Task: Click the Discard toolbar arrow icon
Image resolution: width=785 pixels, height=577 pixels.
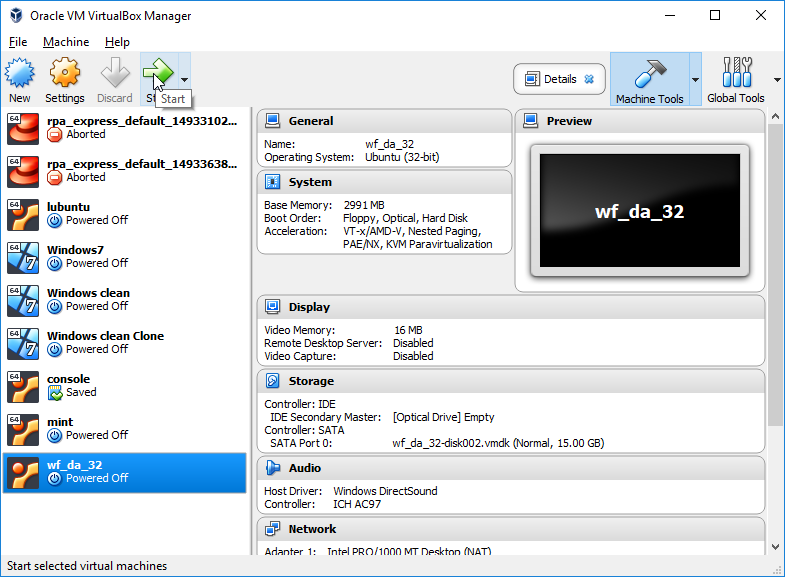Action: point(115,73)
